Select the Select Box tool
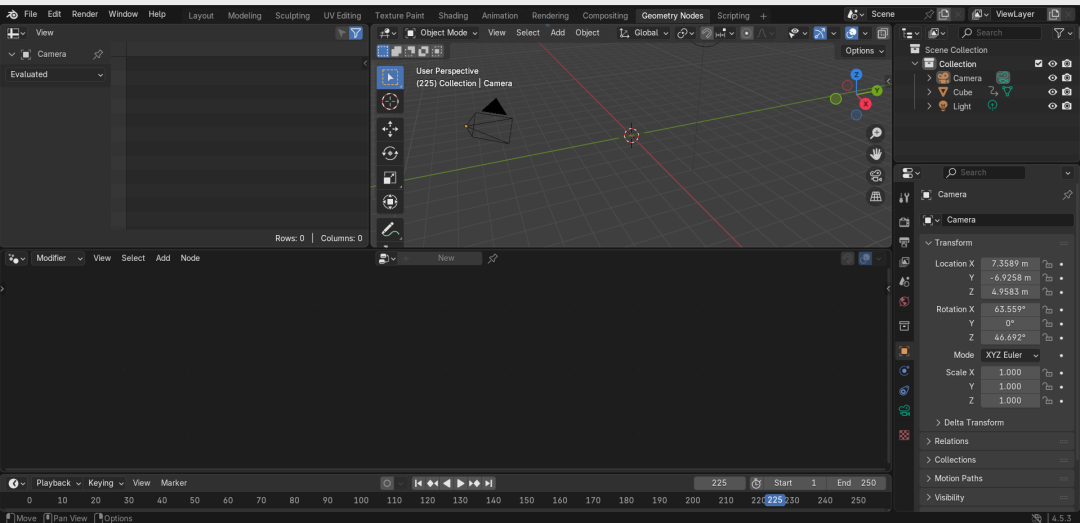 pyautogui.click(x=390, y=77)
